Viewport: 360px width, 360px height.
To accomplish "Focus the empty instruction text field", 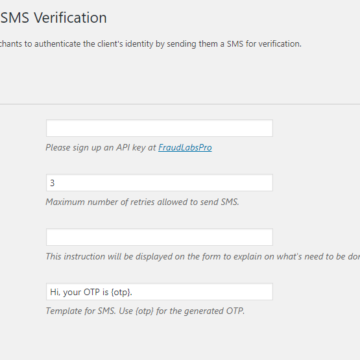I will point(159,237).
